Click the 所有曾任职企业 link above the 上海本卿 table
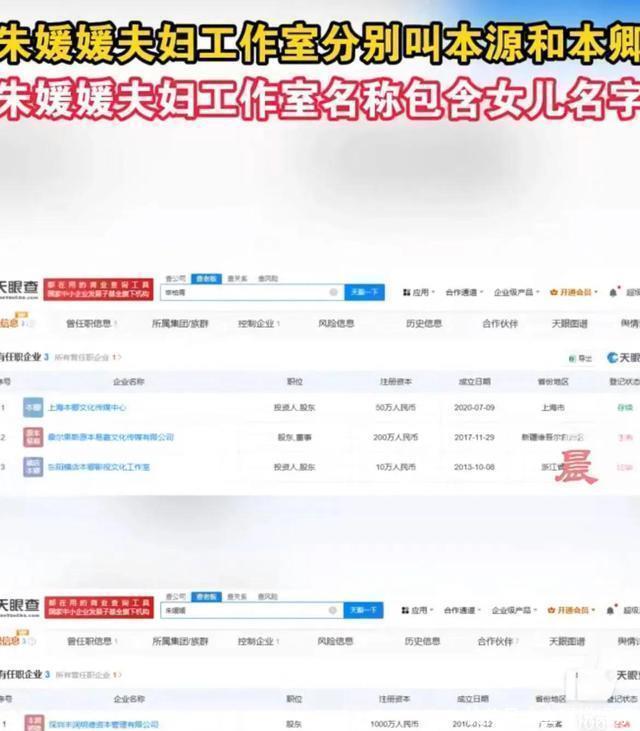This screenshot has height=731, width=640. coord(88,357)
